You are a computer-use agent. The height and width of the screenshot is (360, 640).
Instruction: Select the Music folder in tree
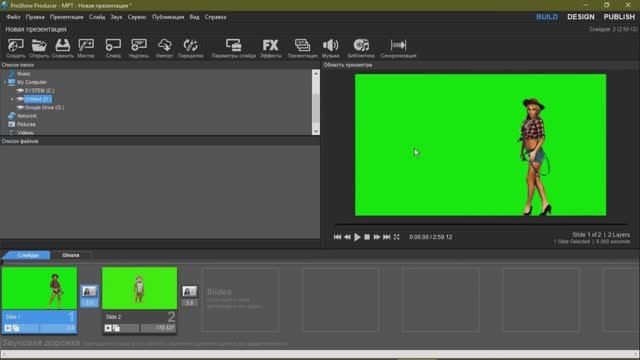[x=23, y=73]
